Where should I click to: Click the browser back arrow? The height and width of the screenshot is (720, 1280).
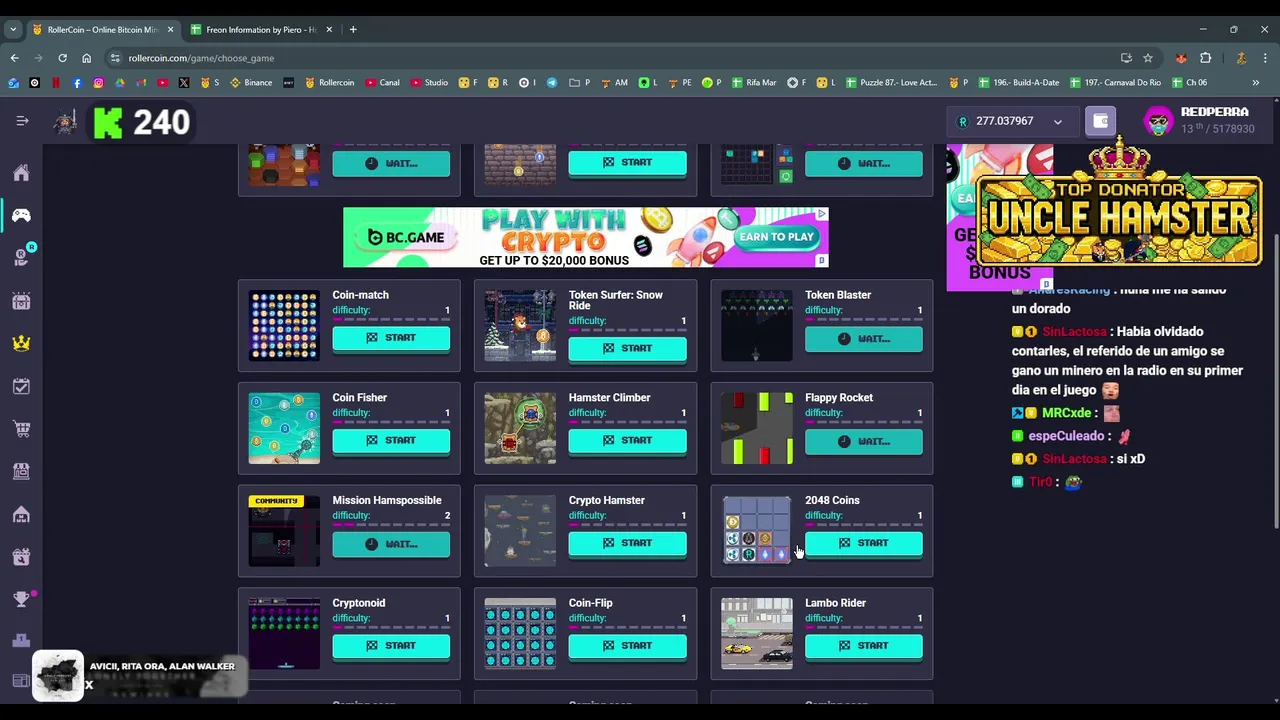point(14,58)
